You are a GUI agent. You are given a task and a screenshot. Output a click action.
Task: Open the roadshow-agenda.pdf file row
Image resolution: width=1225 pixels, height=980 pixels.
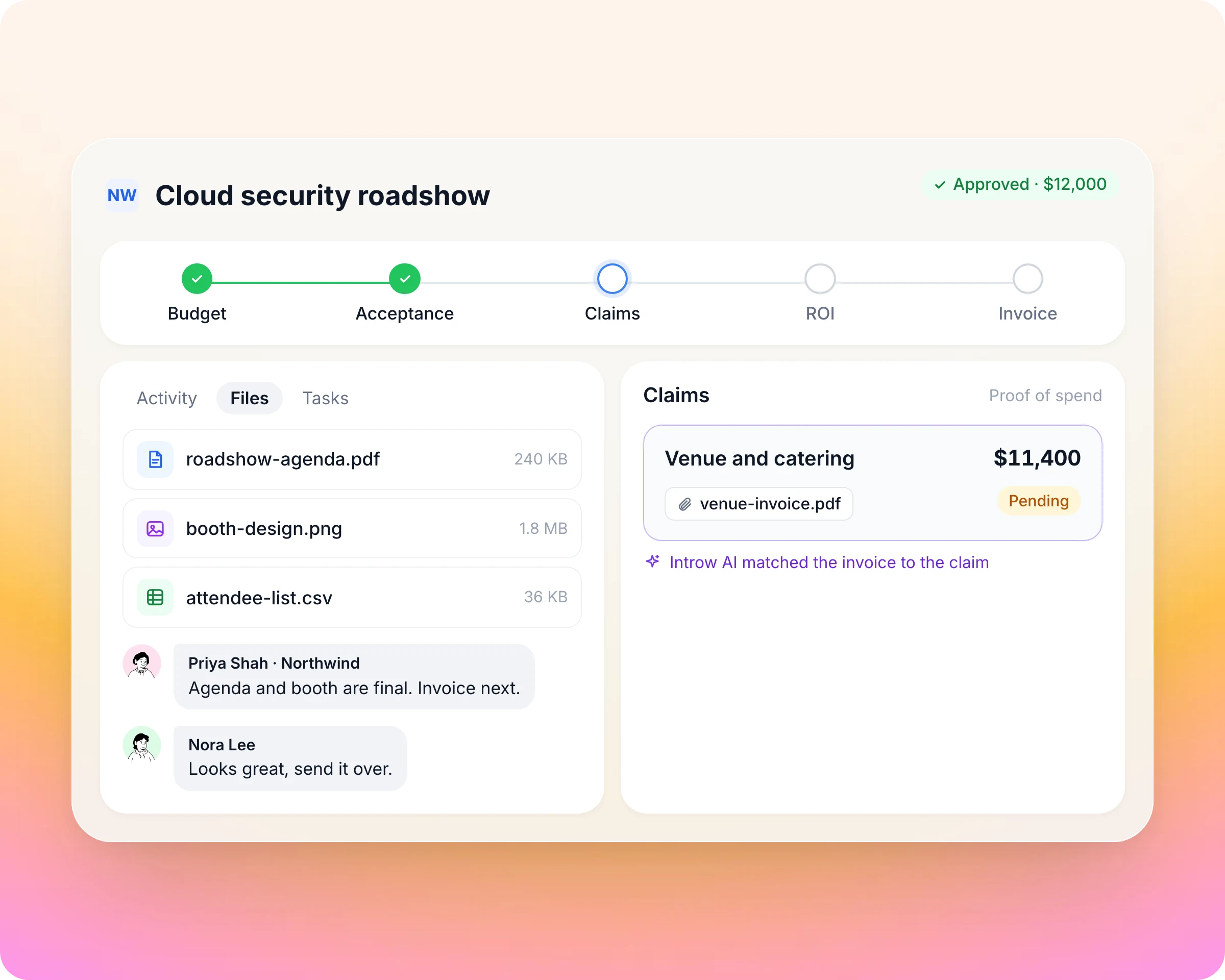pyautogui.click(x=352, y=459)
